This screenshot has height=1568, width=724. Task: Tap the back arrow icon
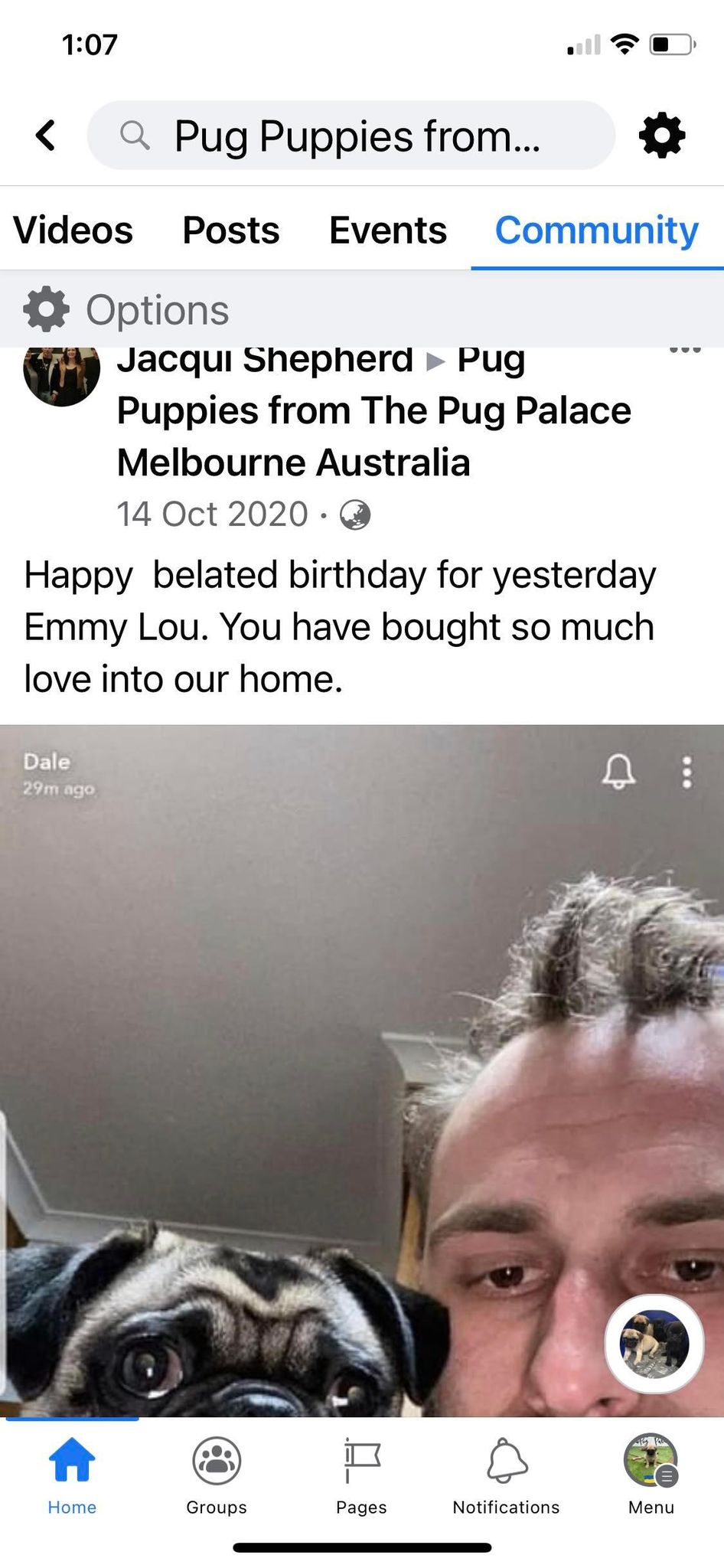pyautogui.click(x=46, y=136)
